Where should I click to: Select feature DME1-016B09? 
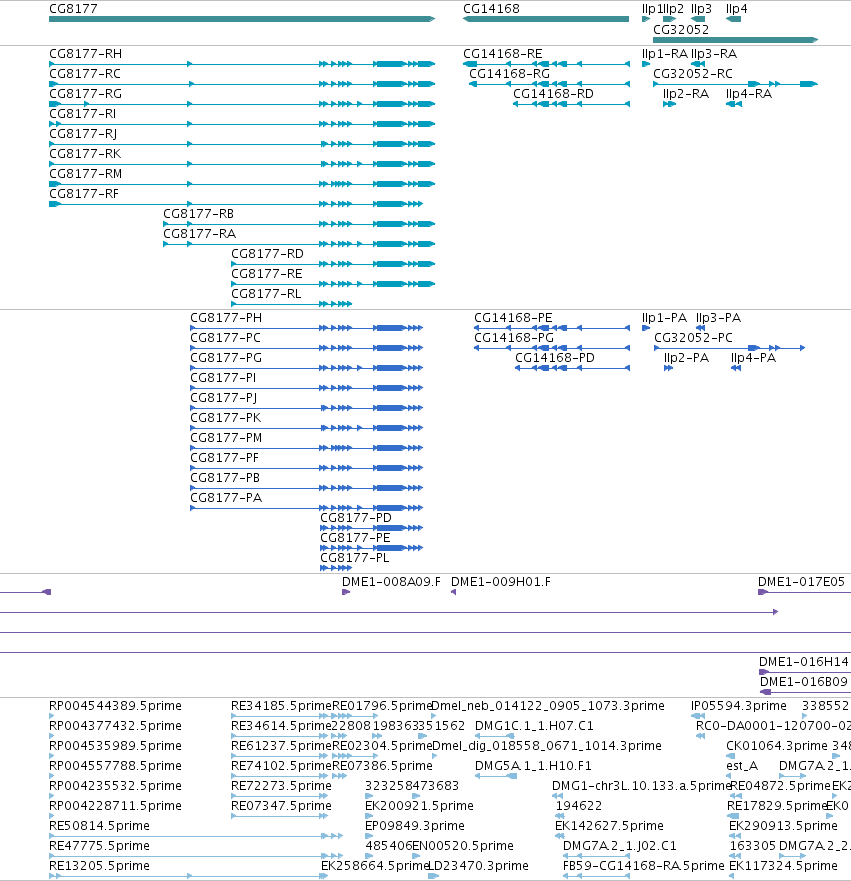pyautogui.click(x=806, y=692)
